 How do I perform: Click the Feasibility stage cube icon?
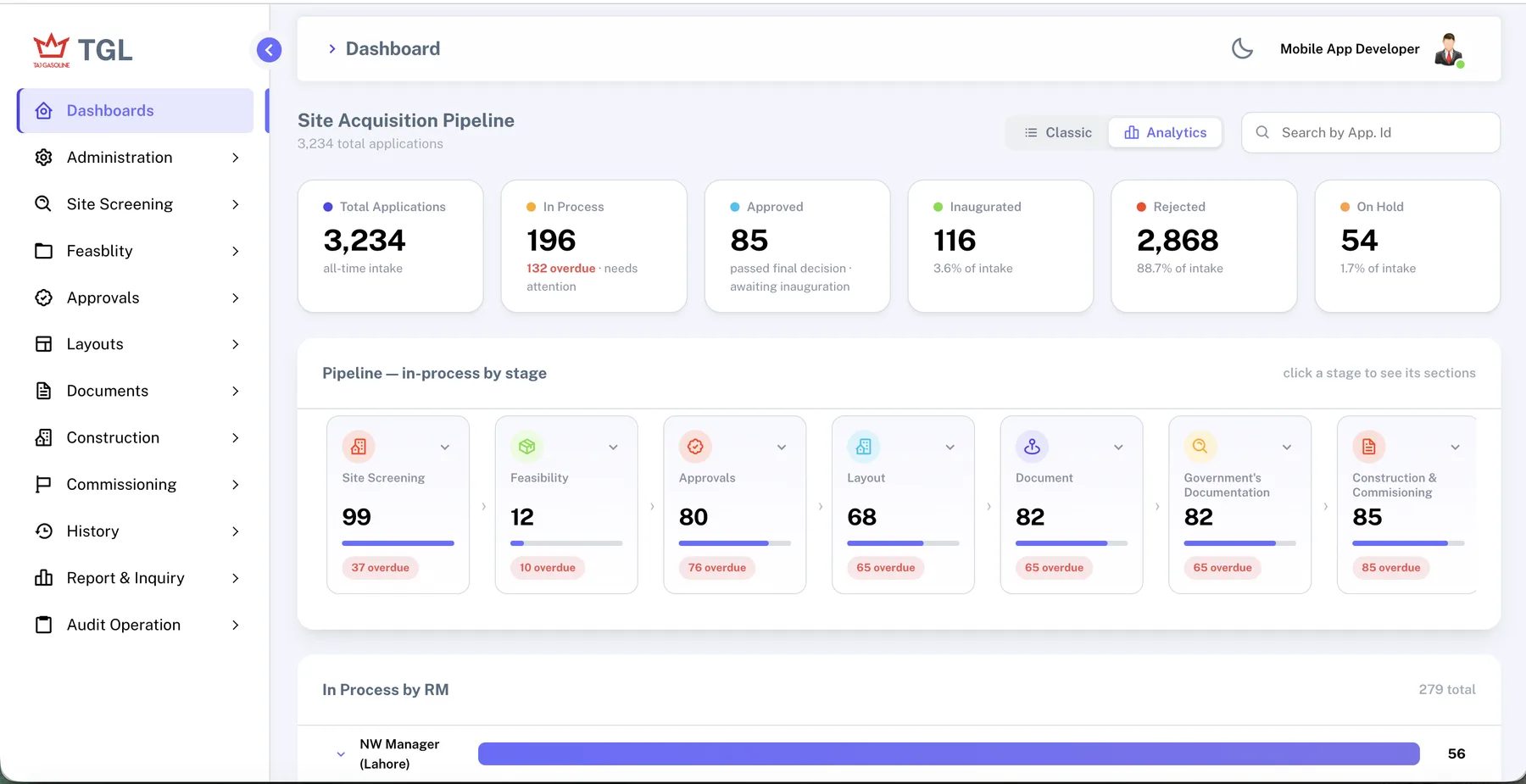(x=526, y=447)
